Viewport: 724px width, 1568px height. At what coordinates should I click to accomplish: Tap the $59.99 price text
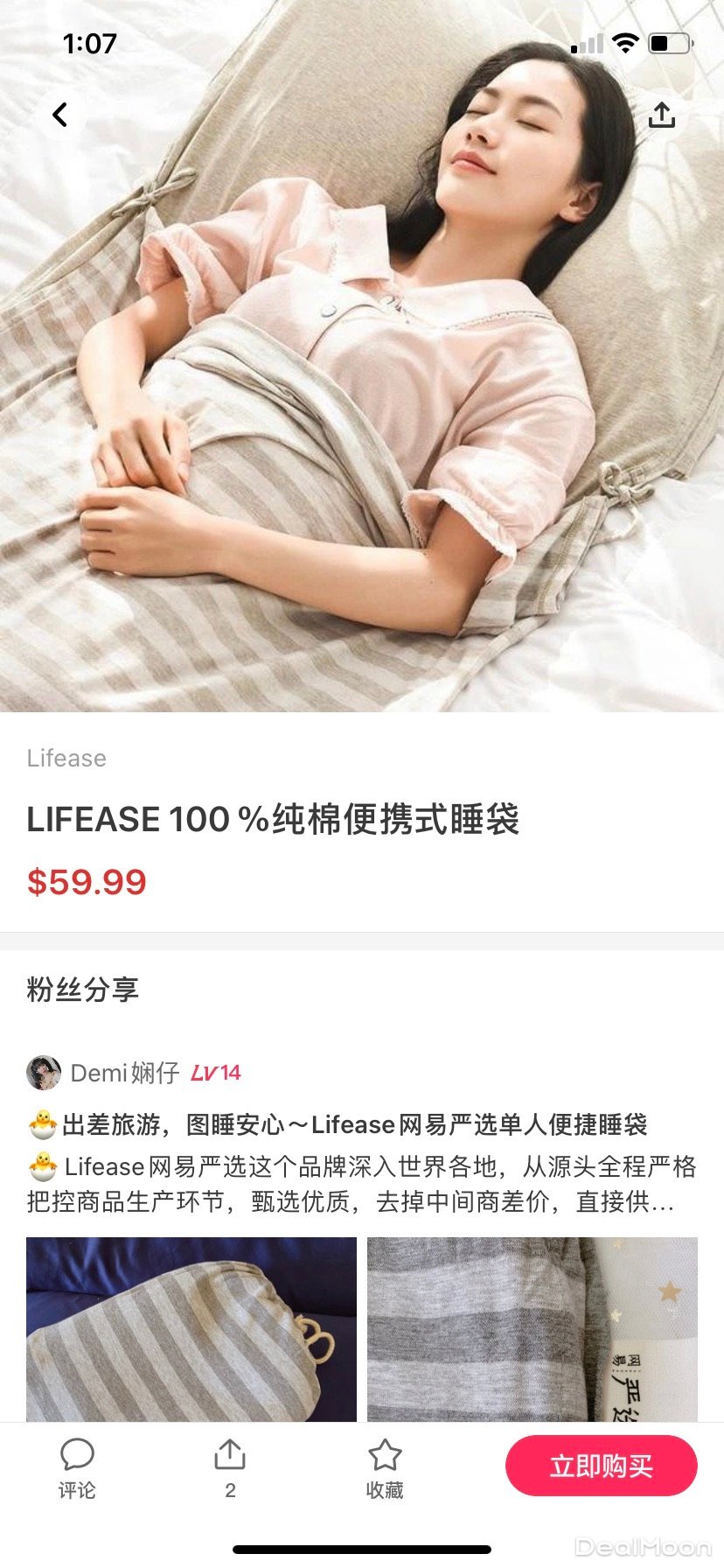87,882
